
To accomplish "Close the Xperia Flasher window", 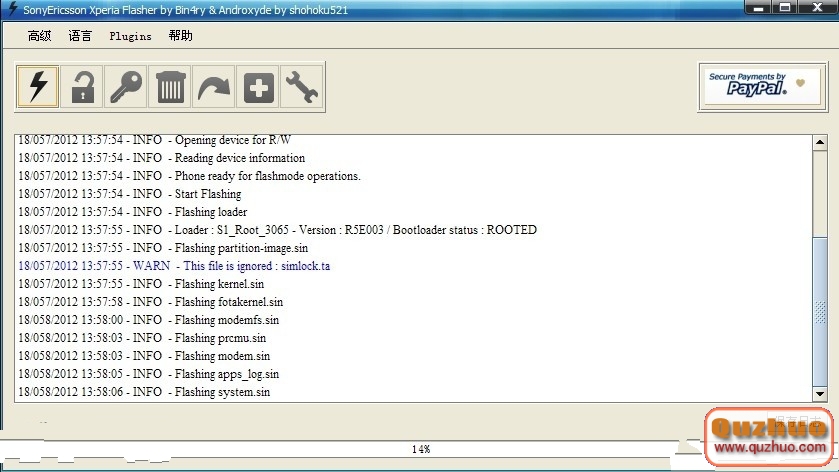I will pos(818,7).
